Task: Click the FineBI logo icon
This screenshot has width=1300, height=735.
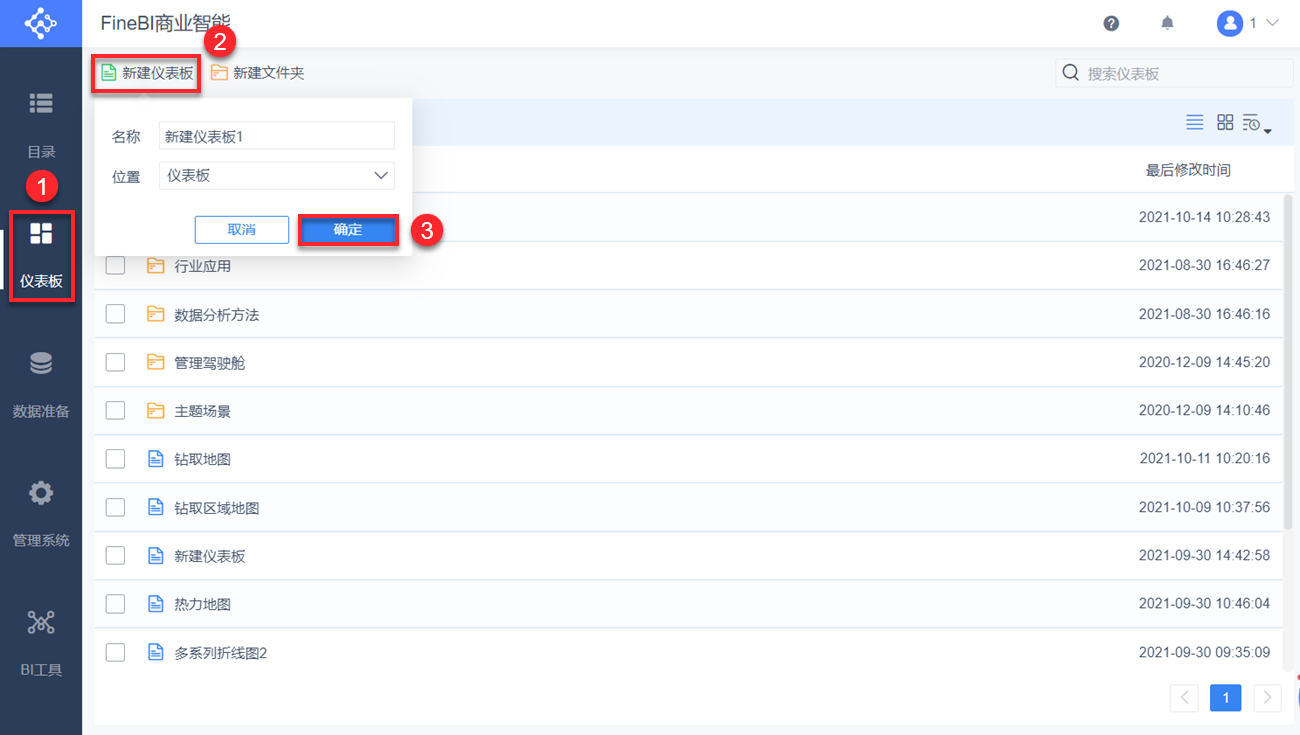Action: click(x=41, y=23)
